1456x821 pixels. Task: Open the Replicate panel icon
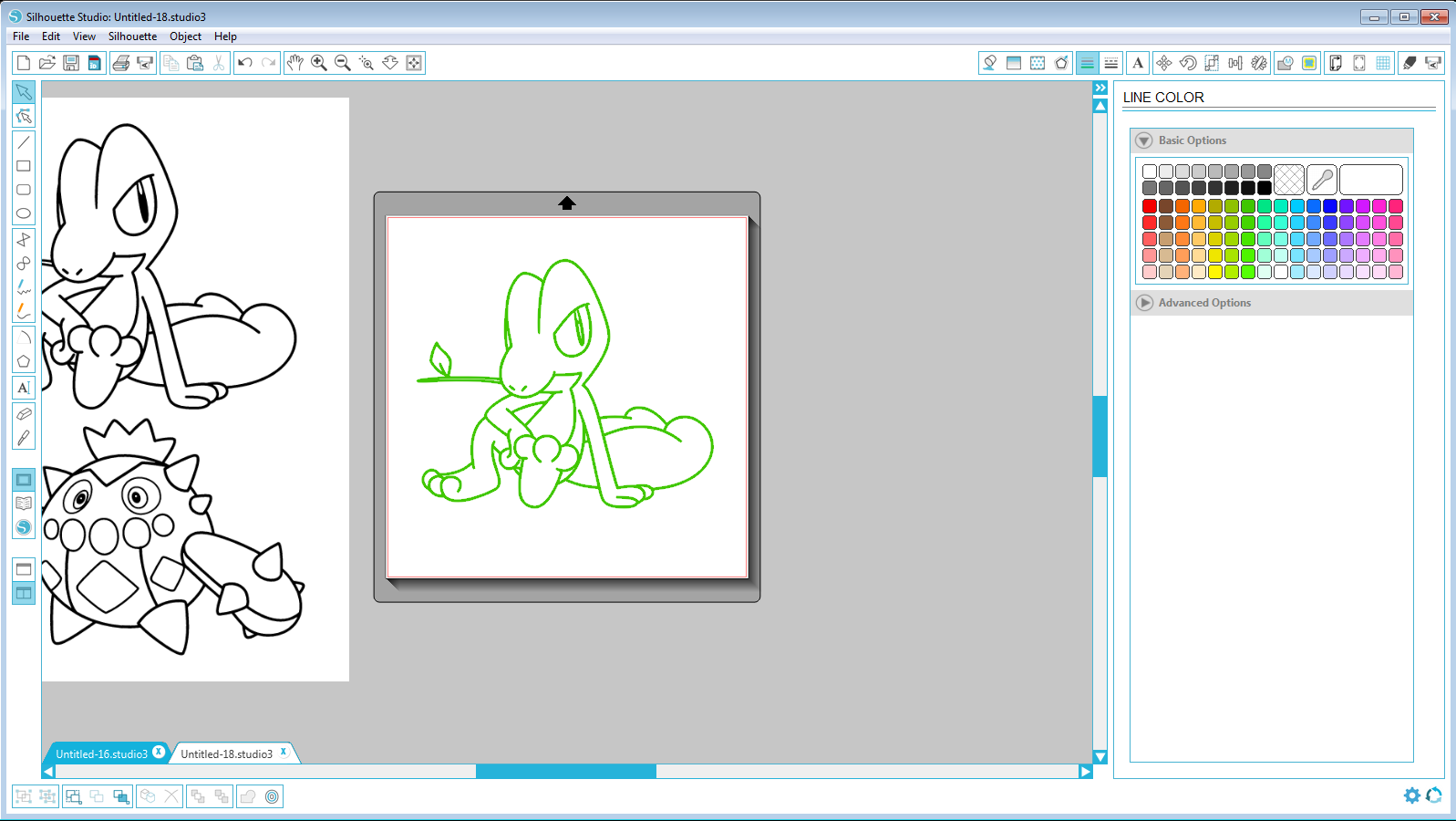coord(1259,63)
